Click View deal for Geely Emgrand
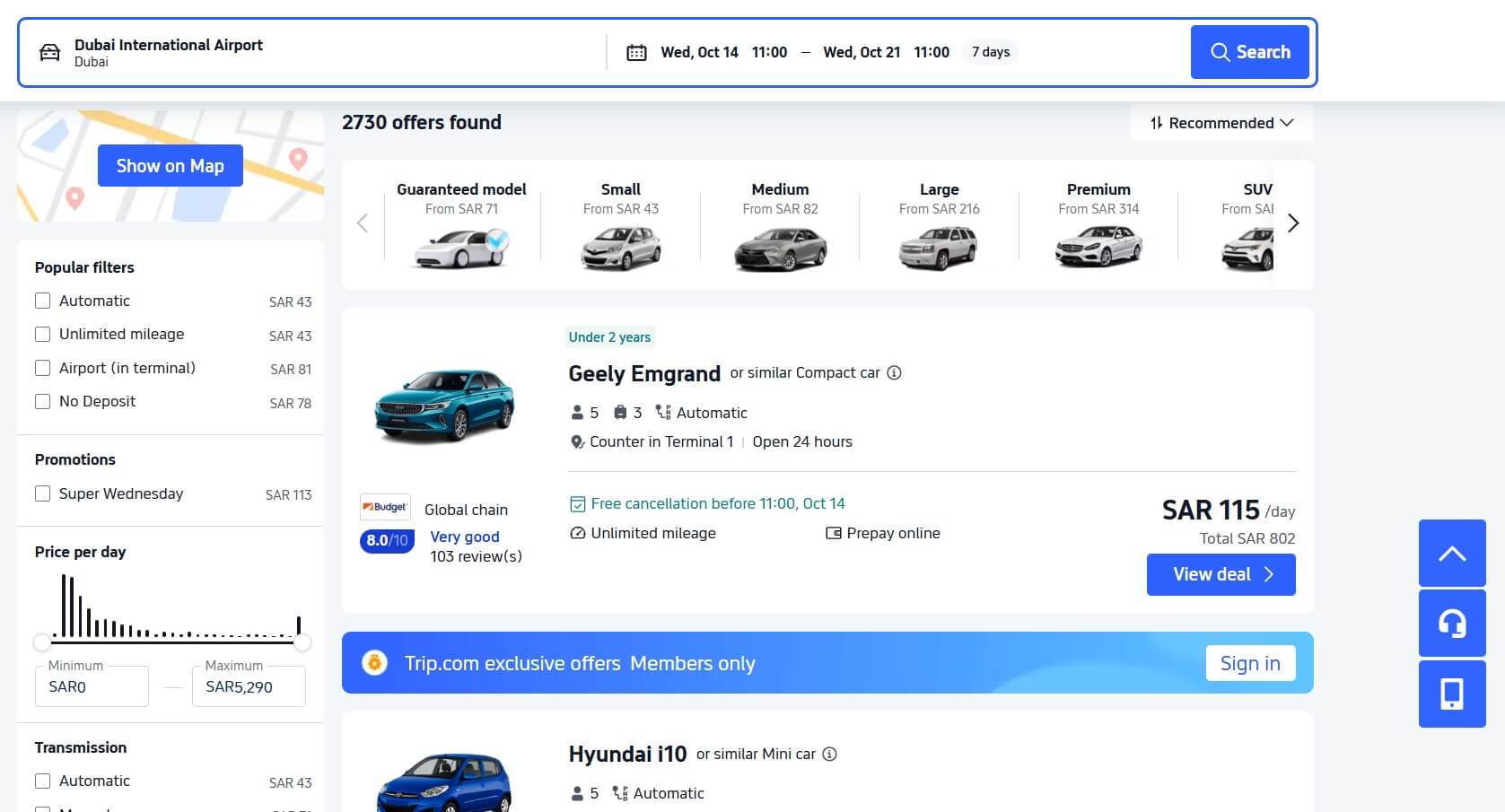This screenshot has height=812, width=1505. point(1221,574)
